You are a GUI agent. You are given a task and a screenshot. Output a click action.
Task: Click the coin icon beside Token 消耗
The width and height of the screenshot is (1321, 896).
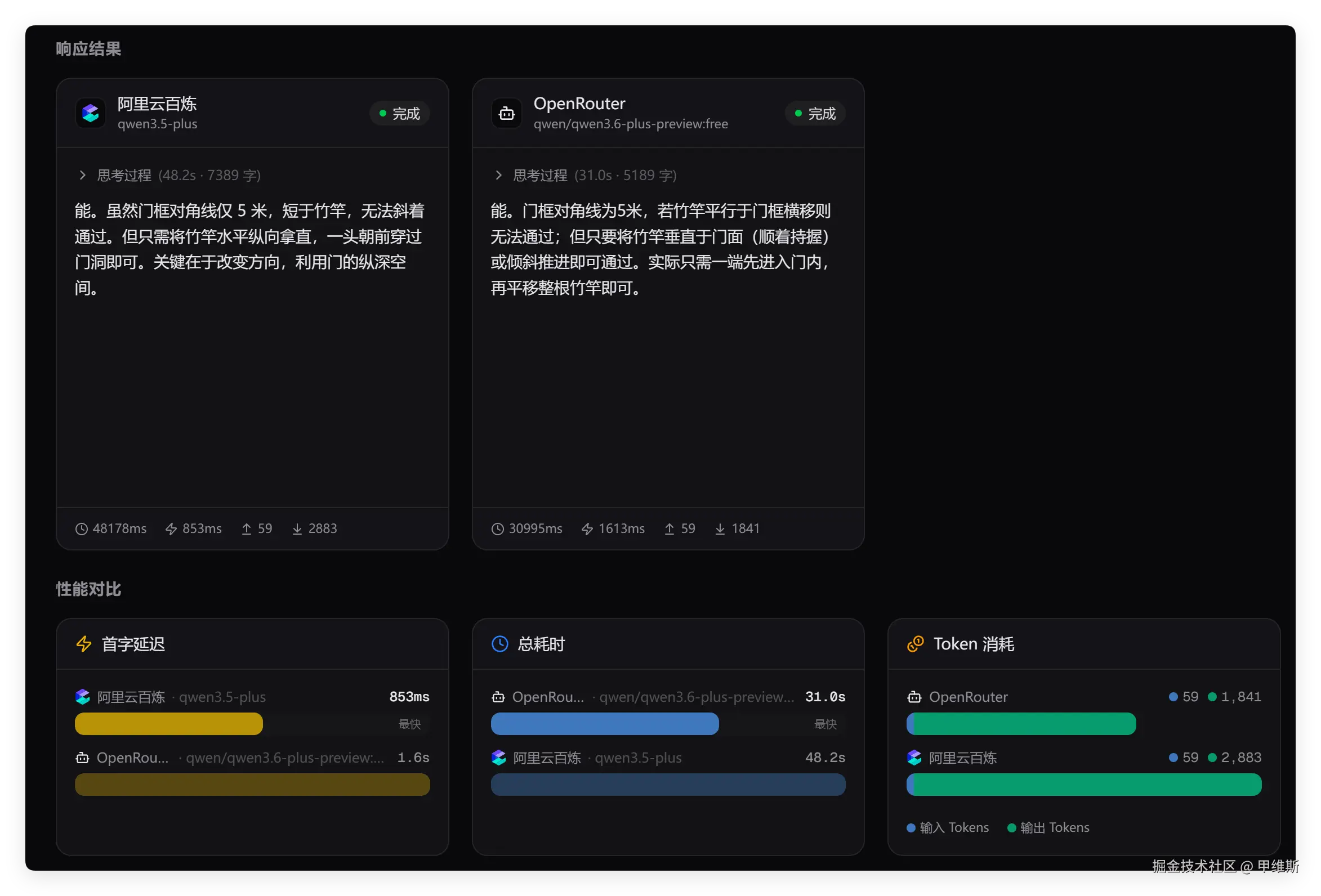point(915,644)
